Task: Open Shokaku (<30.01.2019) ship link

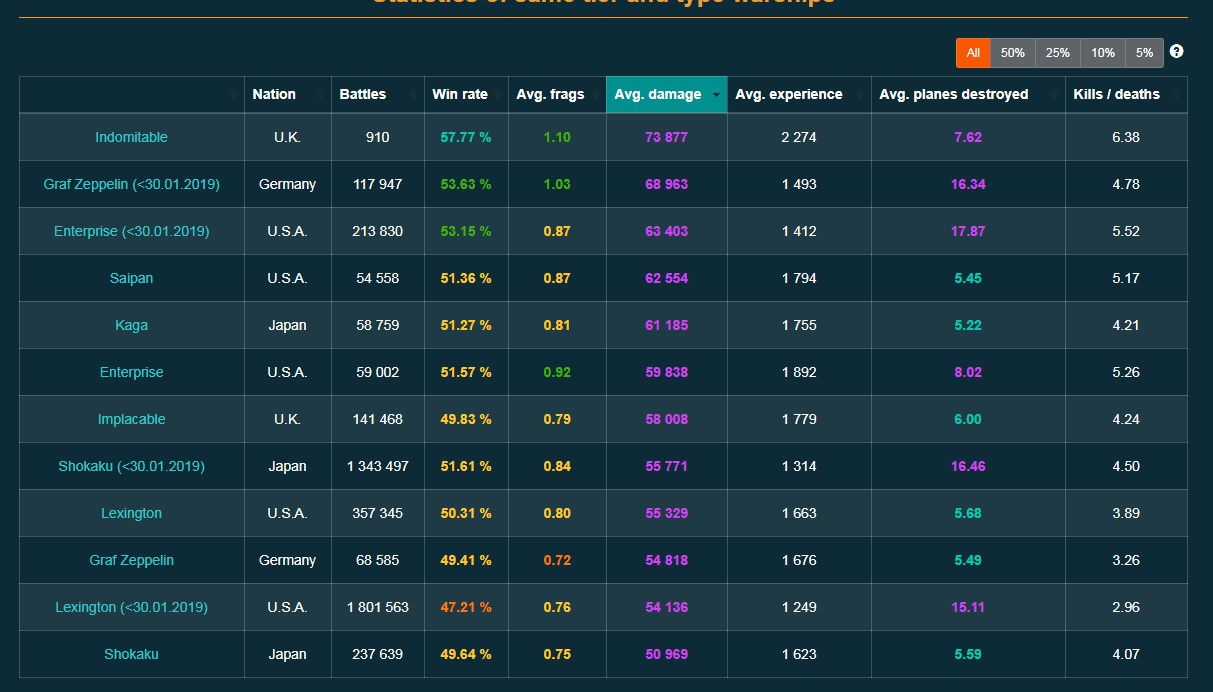Action: [131, 466]
